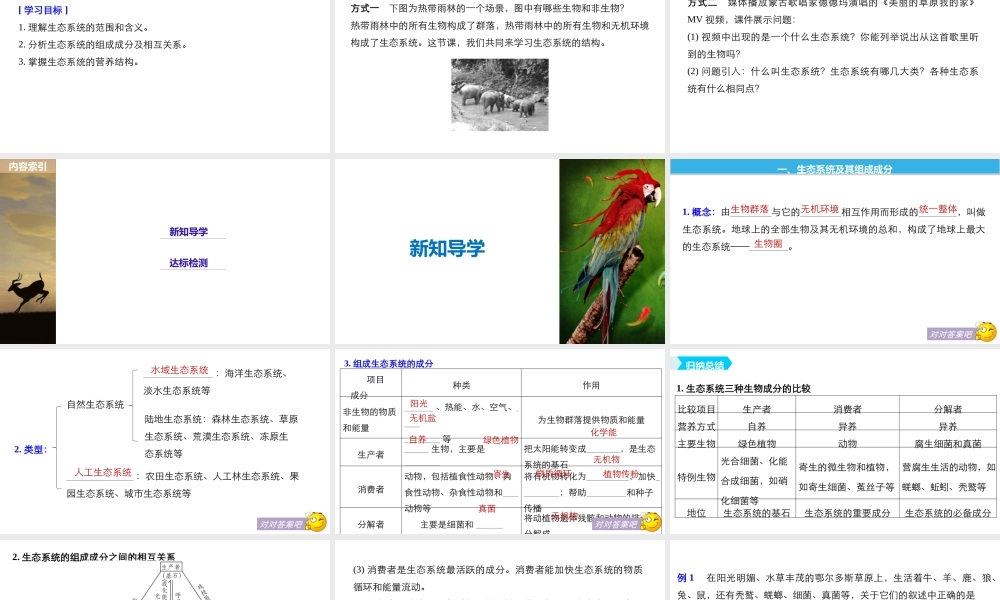Image resolution: width=1000 pixels, height=600 pixels.
Task: Click the 营养方式 row label
Action: 696,427
